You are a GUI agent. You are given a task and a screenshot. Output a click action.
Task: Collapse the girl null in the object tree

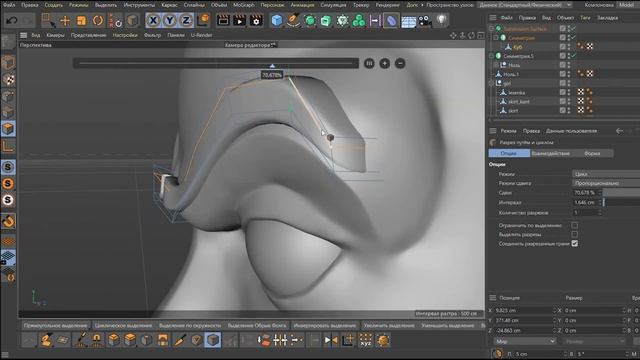pos(491,83)
